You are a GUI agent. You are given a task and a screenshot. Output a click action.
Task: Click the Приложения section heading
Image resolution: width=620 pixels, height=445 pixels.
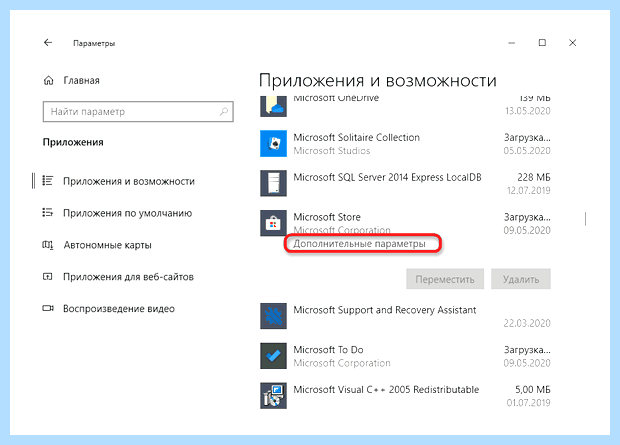(73, 142)
